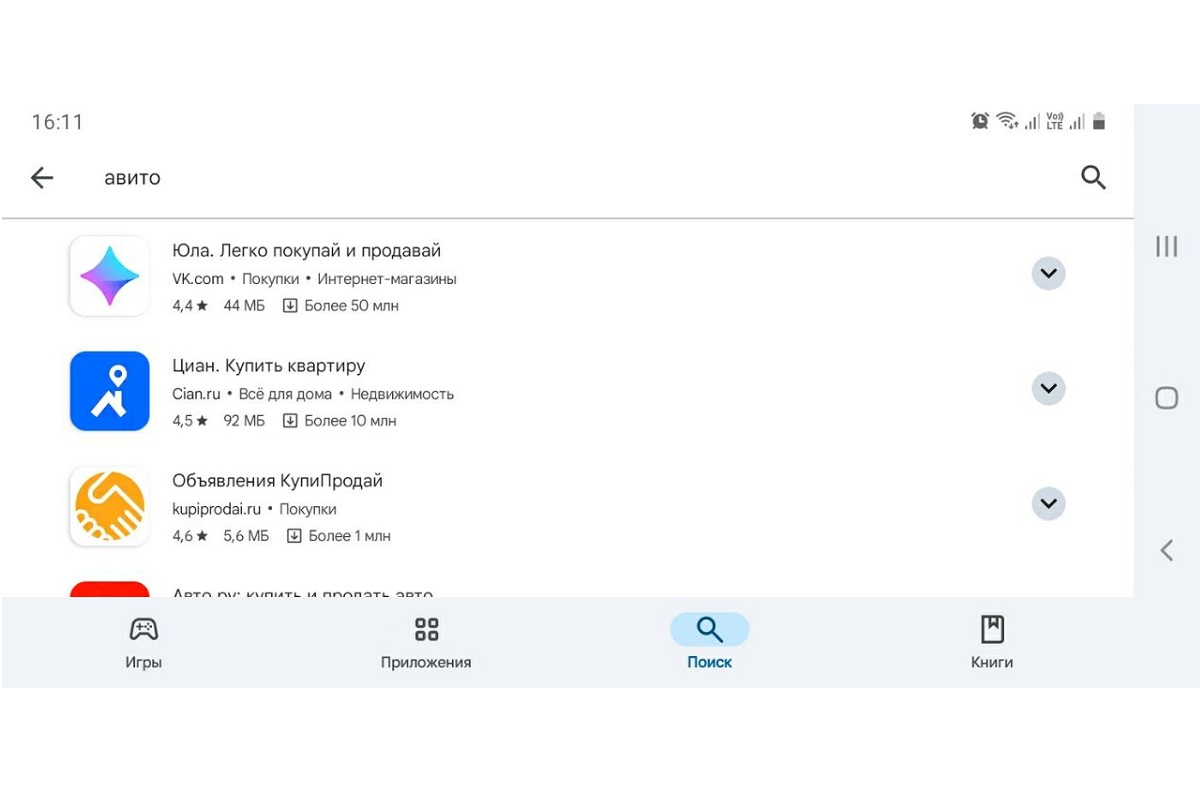Expand details for Циан listing
This screenshot has height=800, width=1200.
coord(1048,388)
